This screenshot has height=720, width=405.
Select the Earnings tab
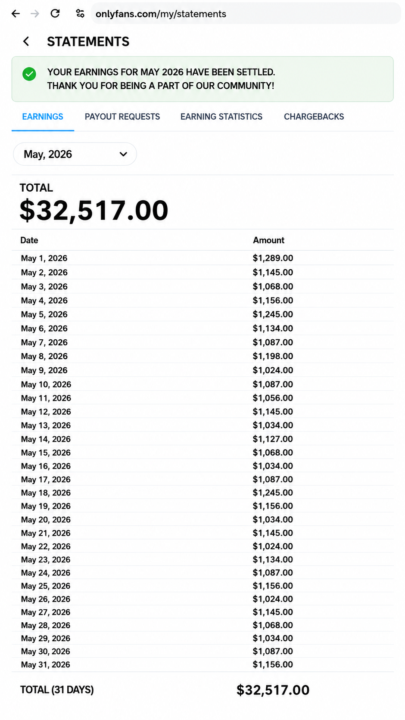pos(43,117)
